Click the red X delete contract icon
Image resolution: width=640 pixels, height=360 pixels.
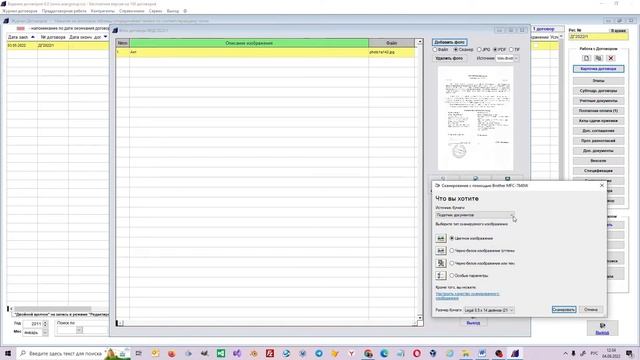(x=611, y=58)
